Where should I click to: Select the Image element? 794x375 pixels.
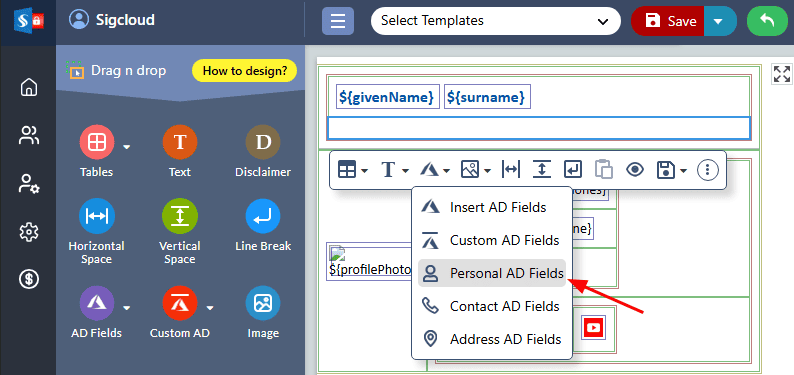point(263,313)
